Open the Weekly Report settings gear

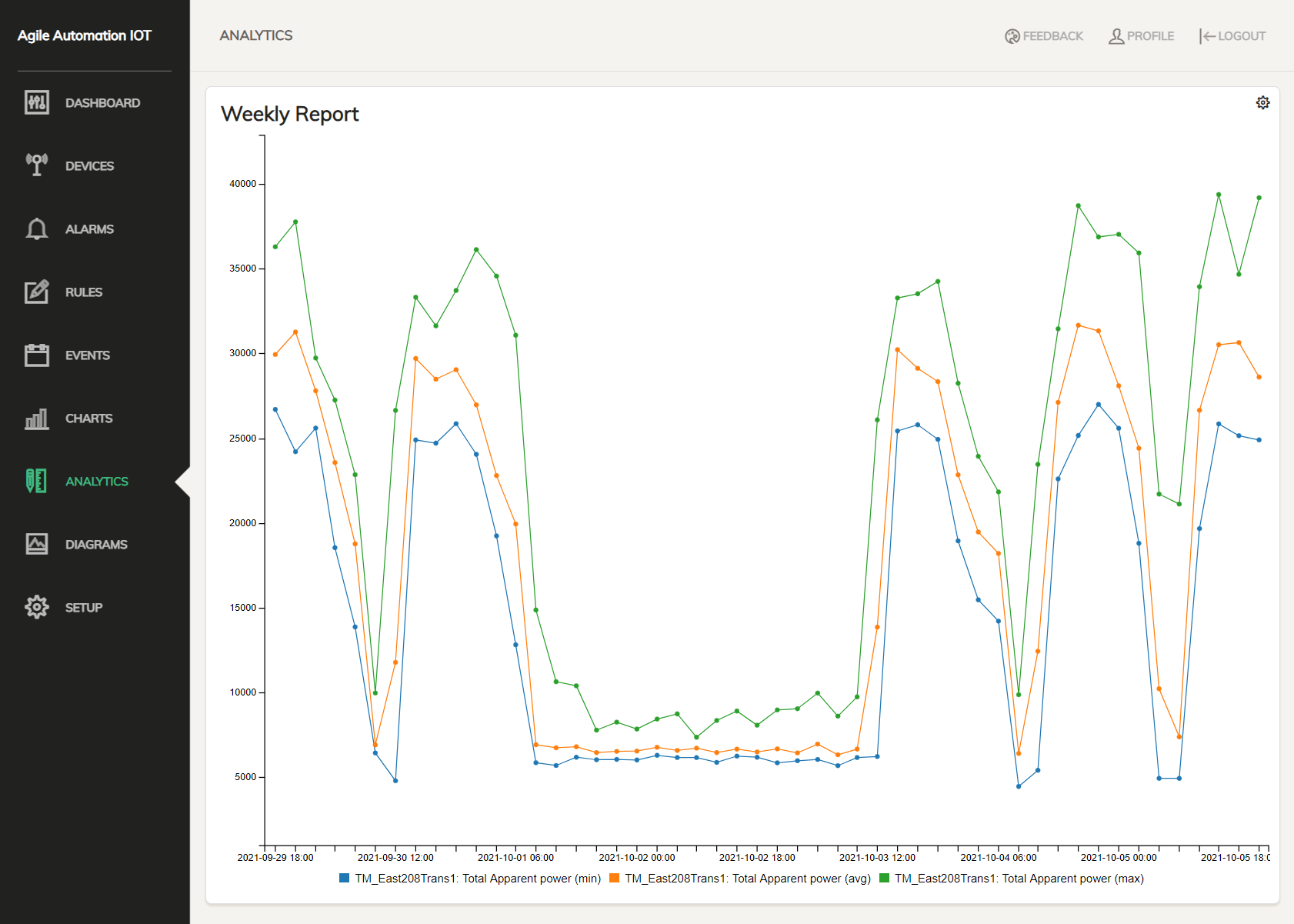click(1262, 102)
